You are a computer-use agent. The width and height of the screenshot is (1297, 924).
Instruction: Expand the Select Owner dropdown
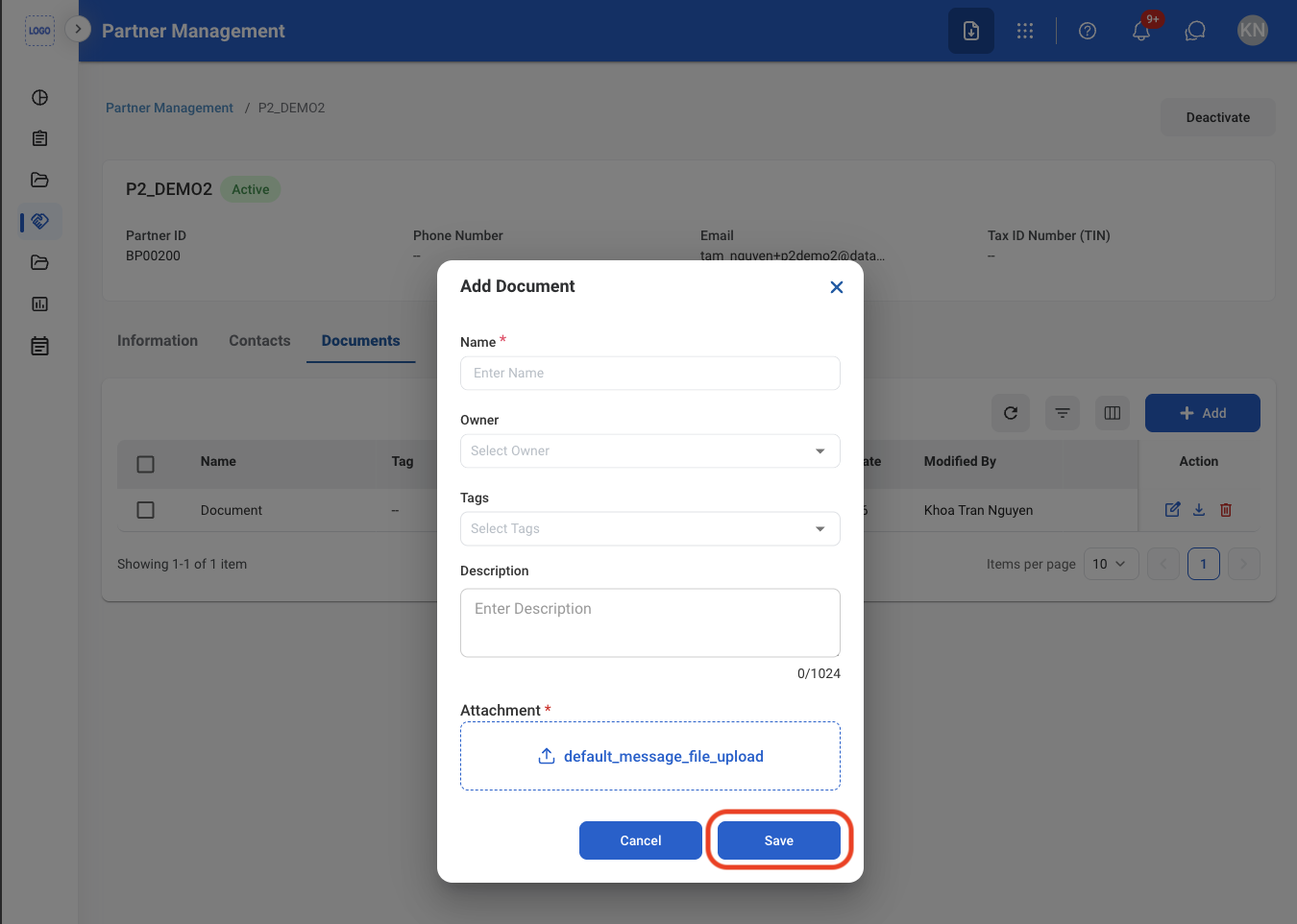650,450
